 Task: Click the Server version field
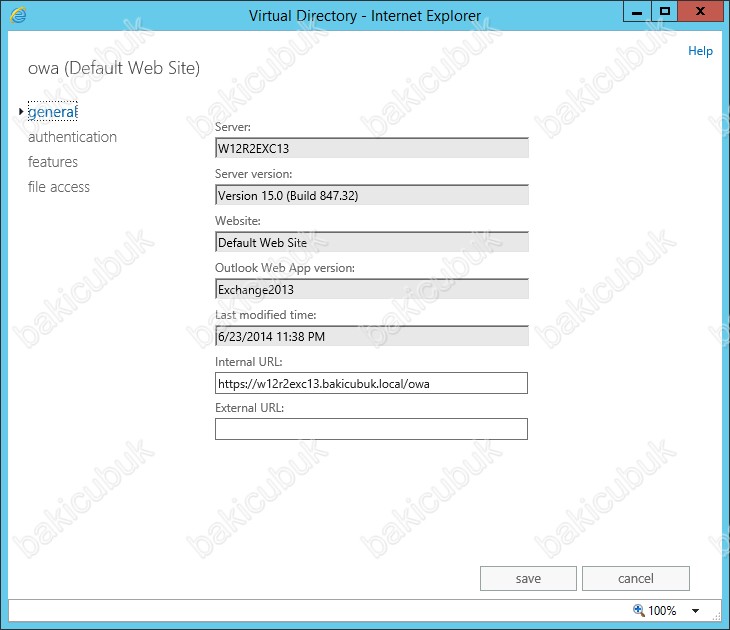372,195
